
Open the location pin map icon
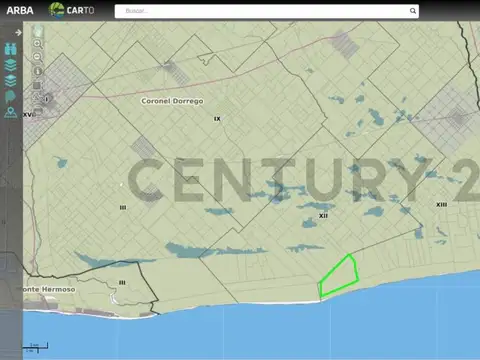11,112
